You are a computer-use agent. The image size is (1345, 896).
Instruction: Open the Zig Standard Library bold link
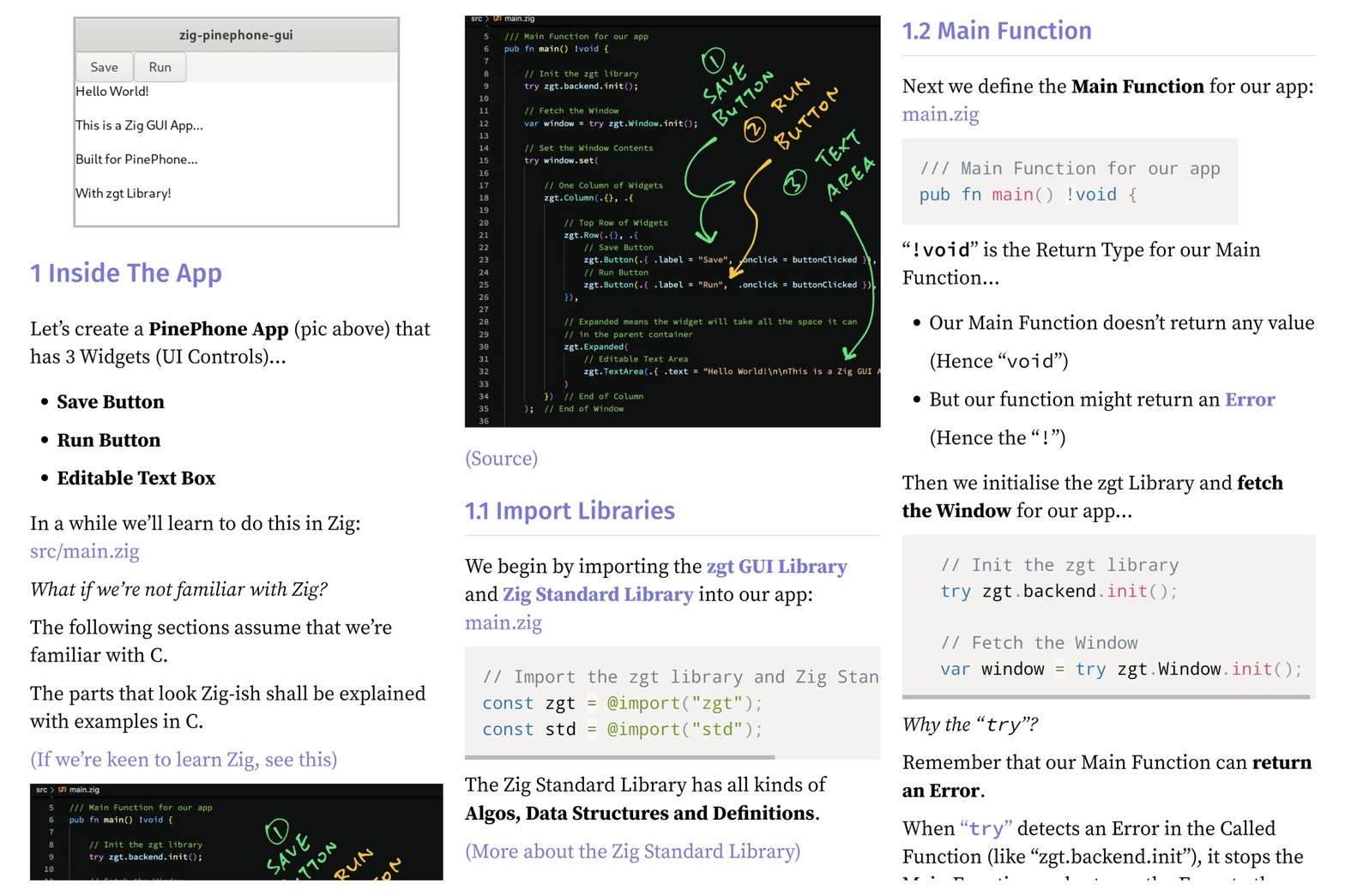(x=597, y=595)
